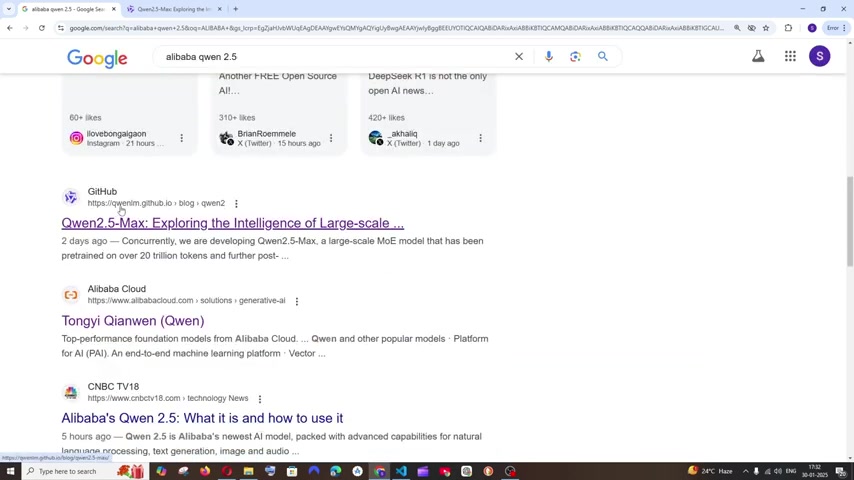Close the Qwen2.5-Max tab
Image resolution: width=854 pixels, height=480 pixels.
click(219, 9)
